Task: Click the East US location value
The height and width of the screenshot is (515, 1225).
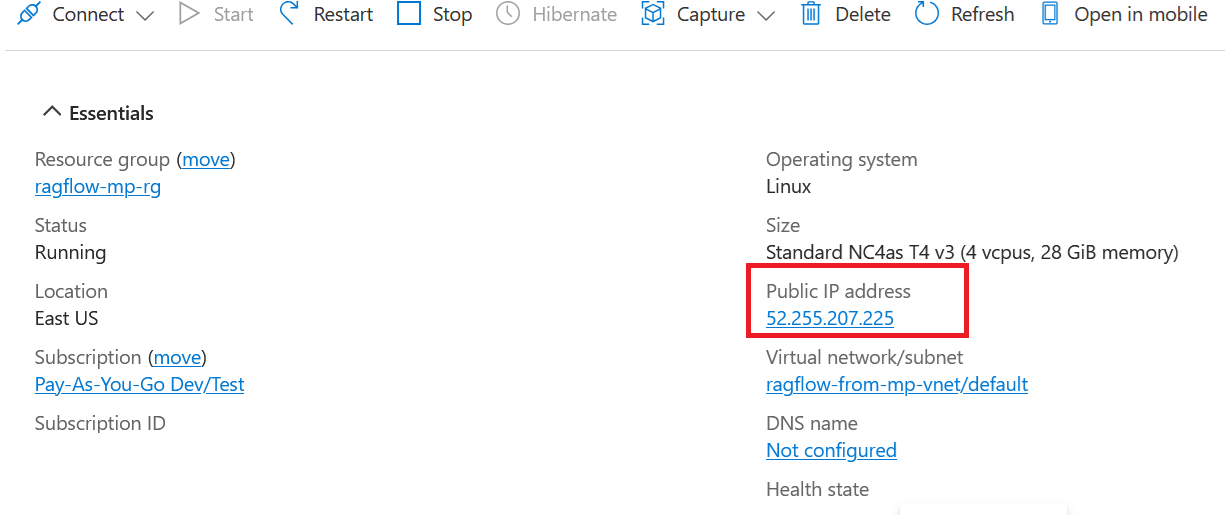Action: tap(66, 319)
